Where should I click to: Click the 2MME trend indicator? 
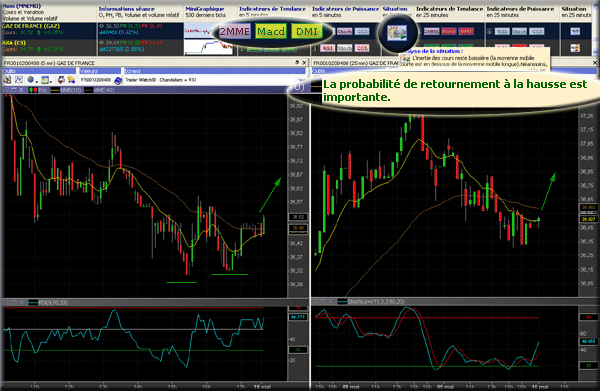pos(235,32)
